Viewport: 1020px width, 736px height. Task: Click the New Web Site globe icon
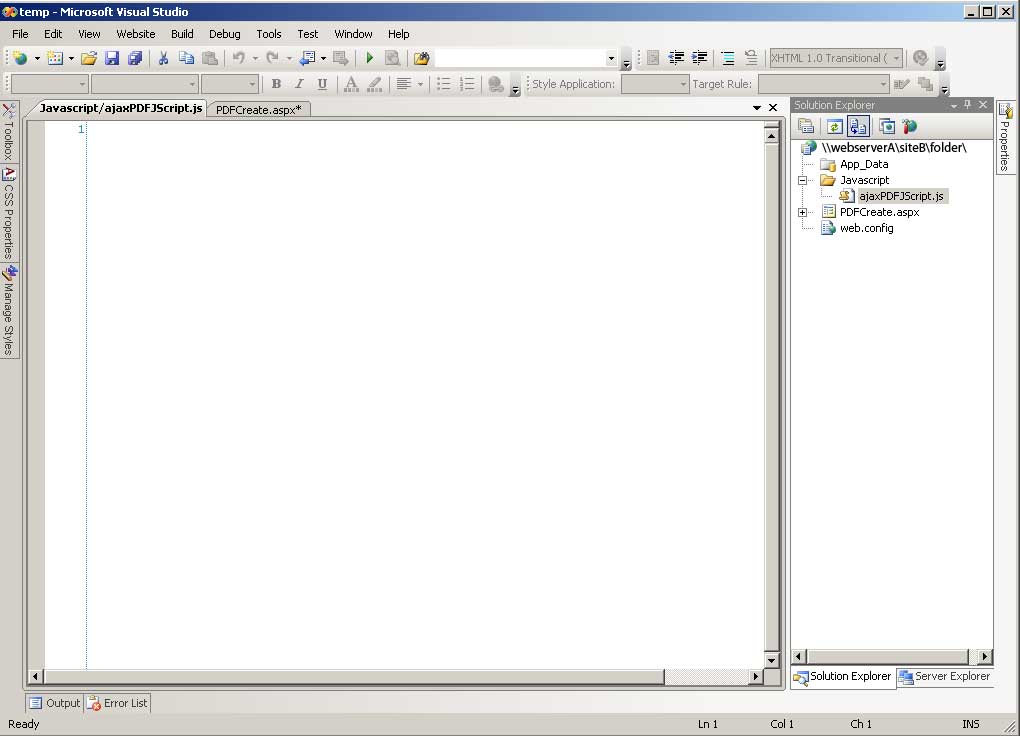21,59
